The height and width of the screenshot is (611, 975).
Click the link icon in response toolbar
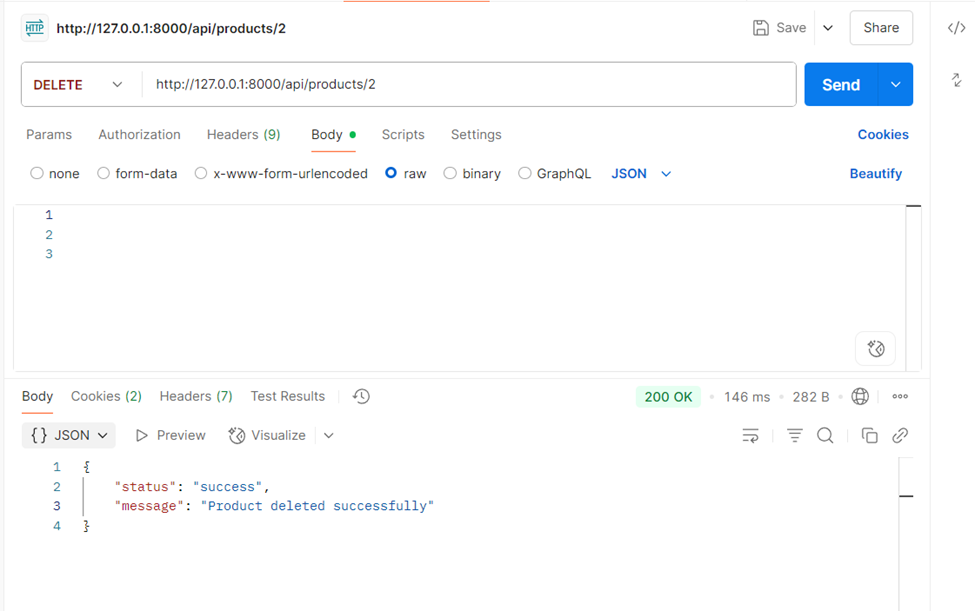(900, 435)
